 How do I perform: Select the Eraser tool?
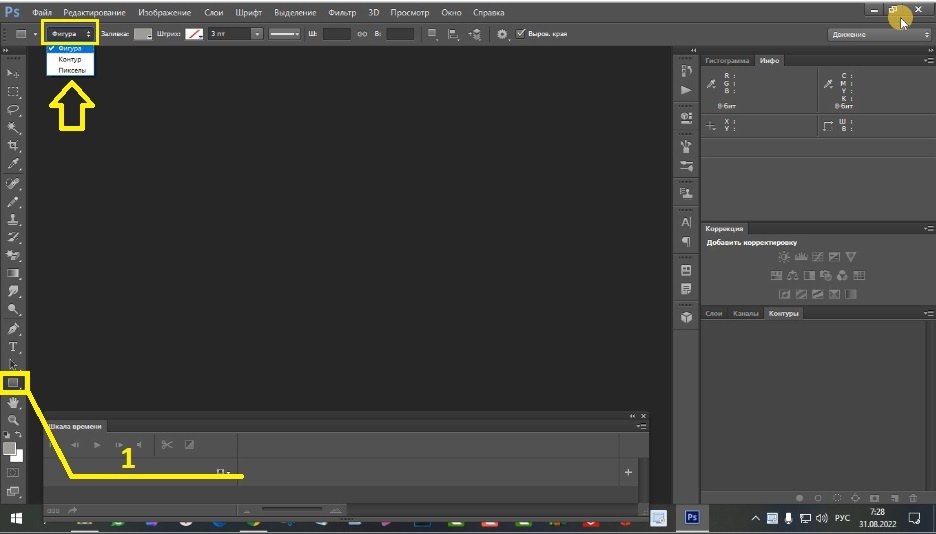tap(13, 255)
